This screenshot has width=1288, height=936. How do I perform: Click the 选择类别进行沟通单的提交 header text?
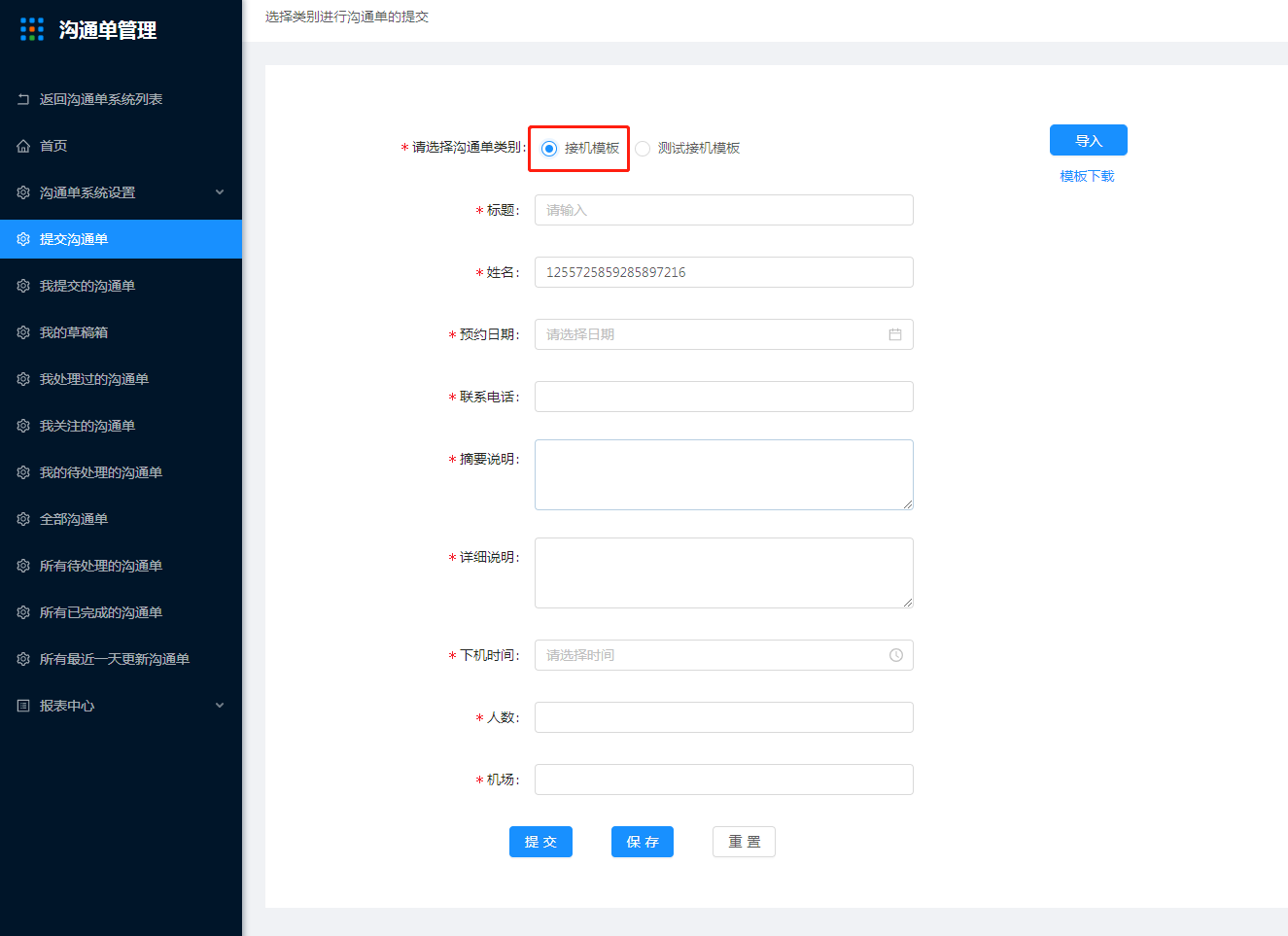347,17
